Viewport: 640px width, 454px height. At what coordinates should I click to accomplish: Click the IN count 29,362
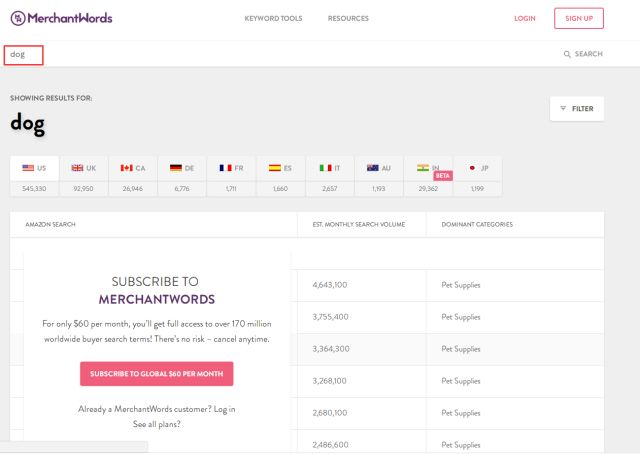click(428, 189)
